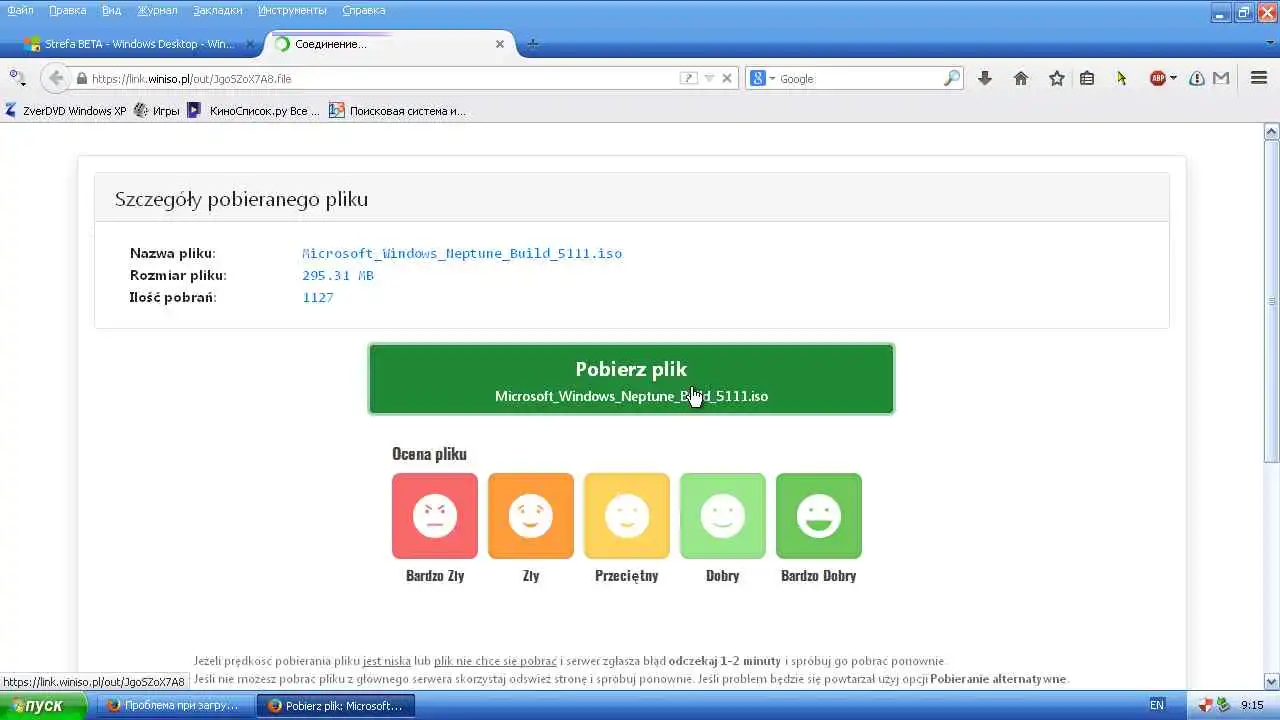Open address bar history dropdown arrow

tap(709, 78)
